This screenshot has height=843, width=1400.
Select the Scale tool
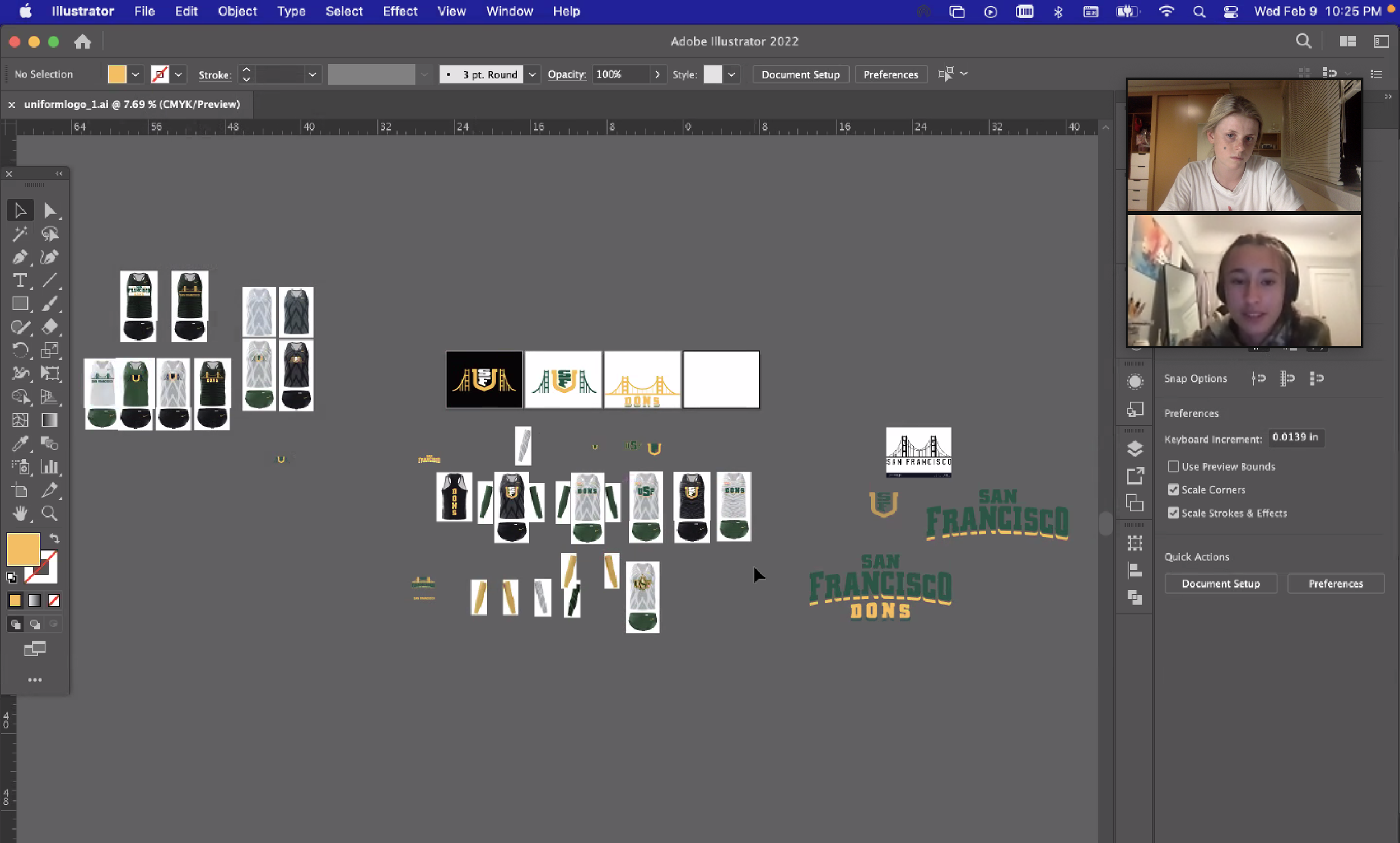[x=50, y=351]
